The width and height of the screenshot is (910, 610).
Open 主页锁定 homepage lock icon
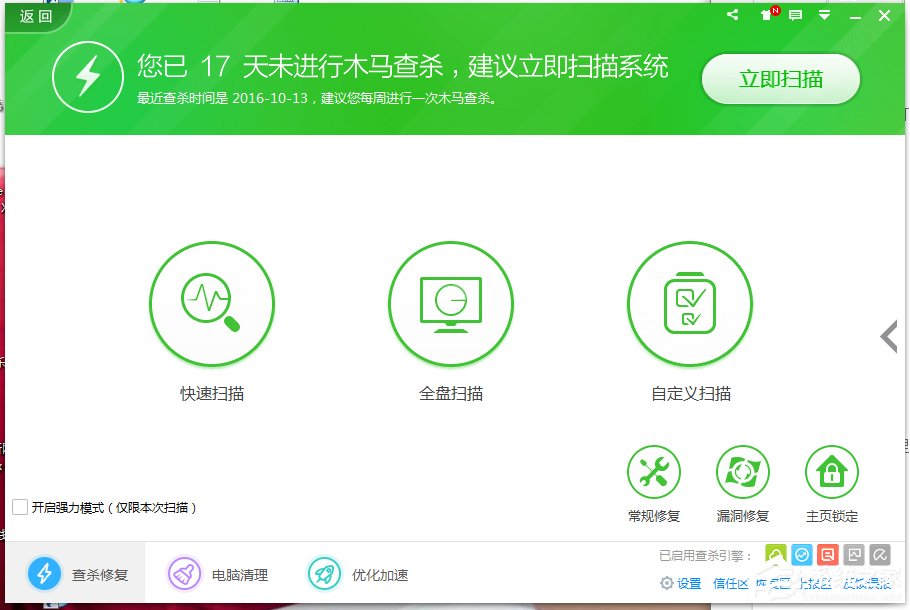click(832, 469)
